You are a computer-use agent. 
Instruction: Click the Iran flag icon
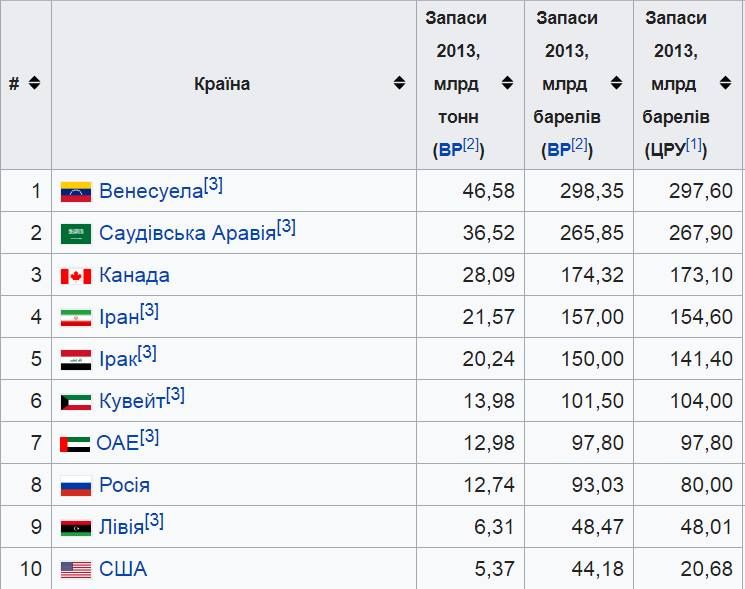click(x=76, y=318)
